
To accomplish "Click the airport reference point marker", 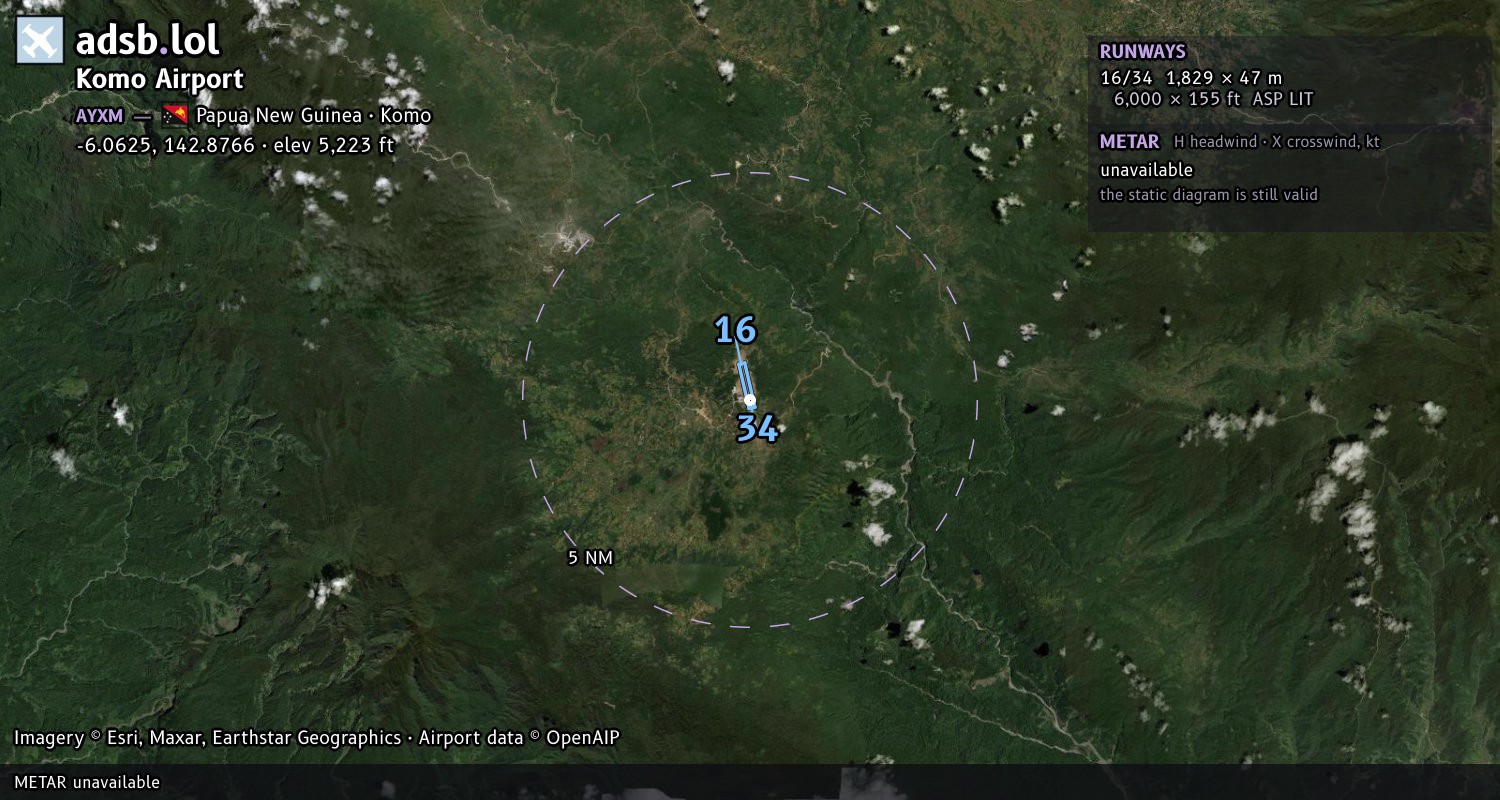I will point(750,400).
